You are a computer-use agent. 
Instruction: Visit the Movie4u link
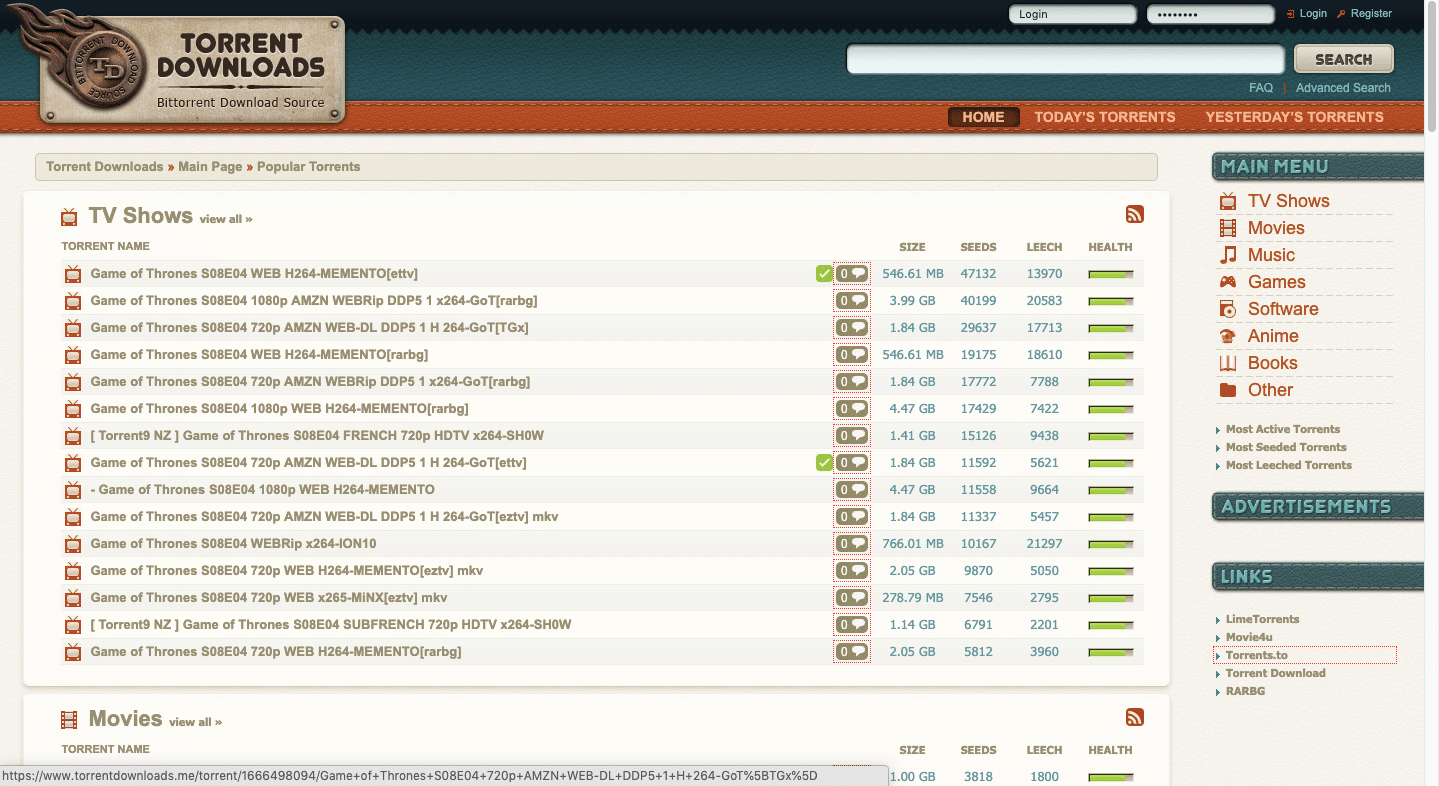1249,637
